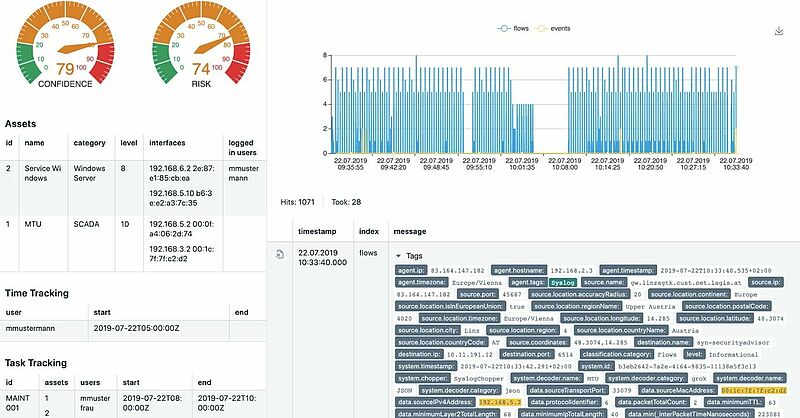Image resolution: width=800 pixels, height=418 pixels.
Task: Click the 192.168.5.10 interface entry
Action: click(x=181, y=198)
